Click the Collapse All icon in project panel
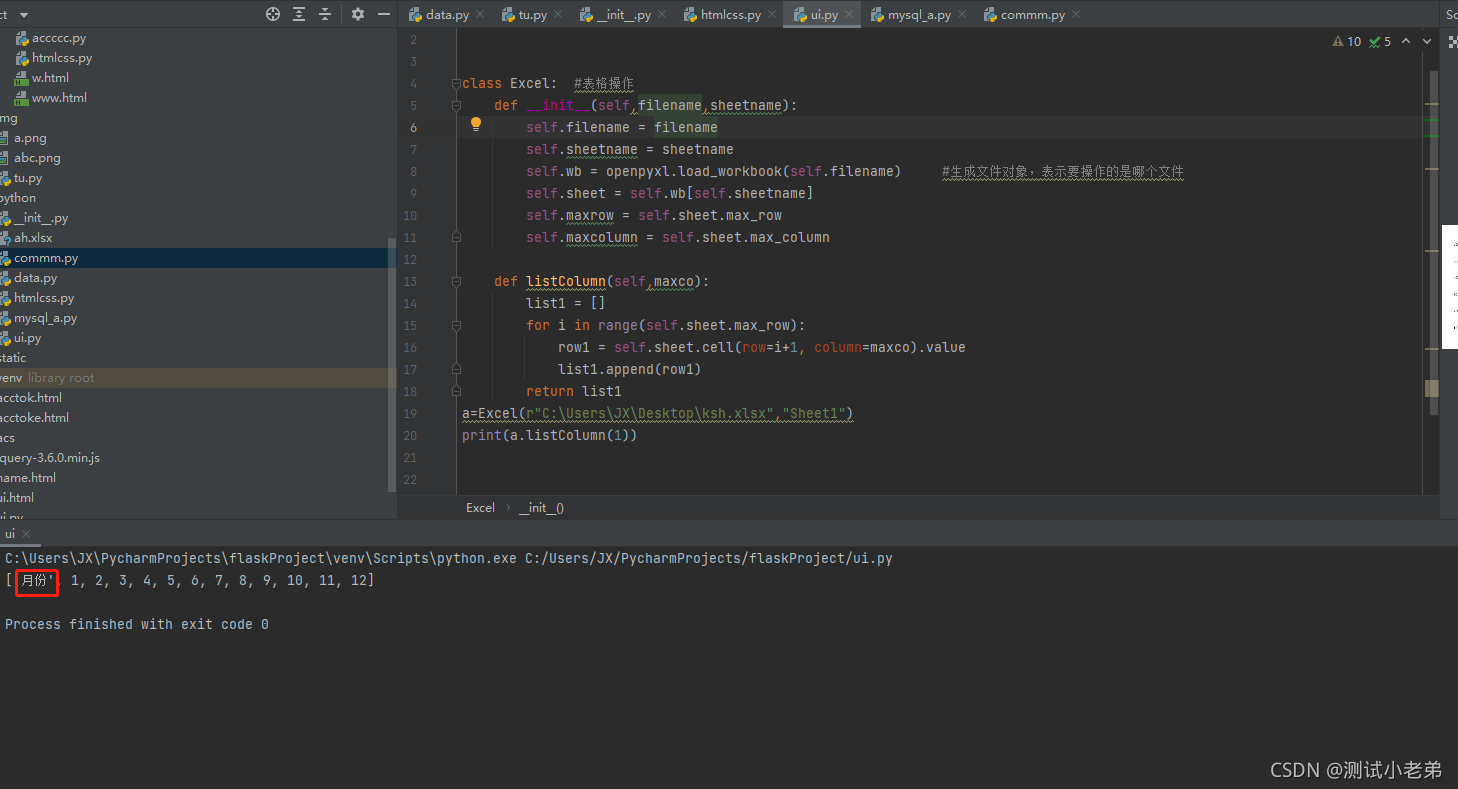Image resolution: width=1458 pixels, height=789 pixels. point(325,14)
